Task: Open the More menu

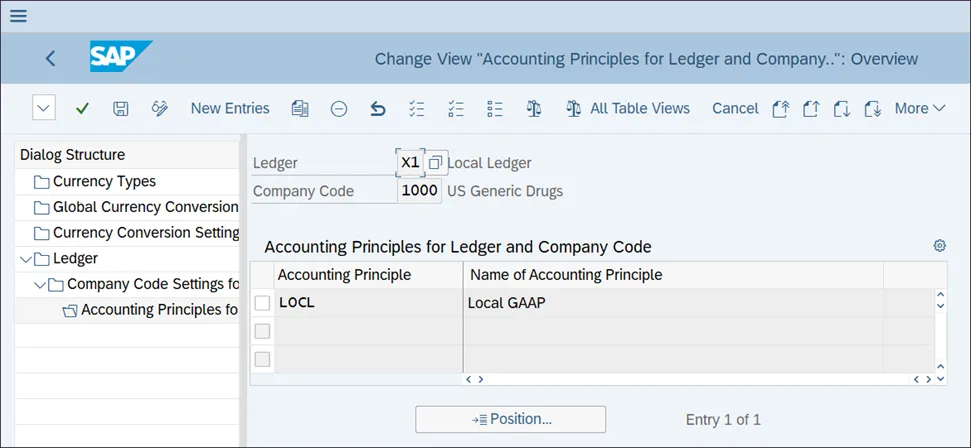Action: (919, 108)
